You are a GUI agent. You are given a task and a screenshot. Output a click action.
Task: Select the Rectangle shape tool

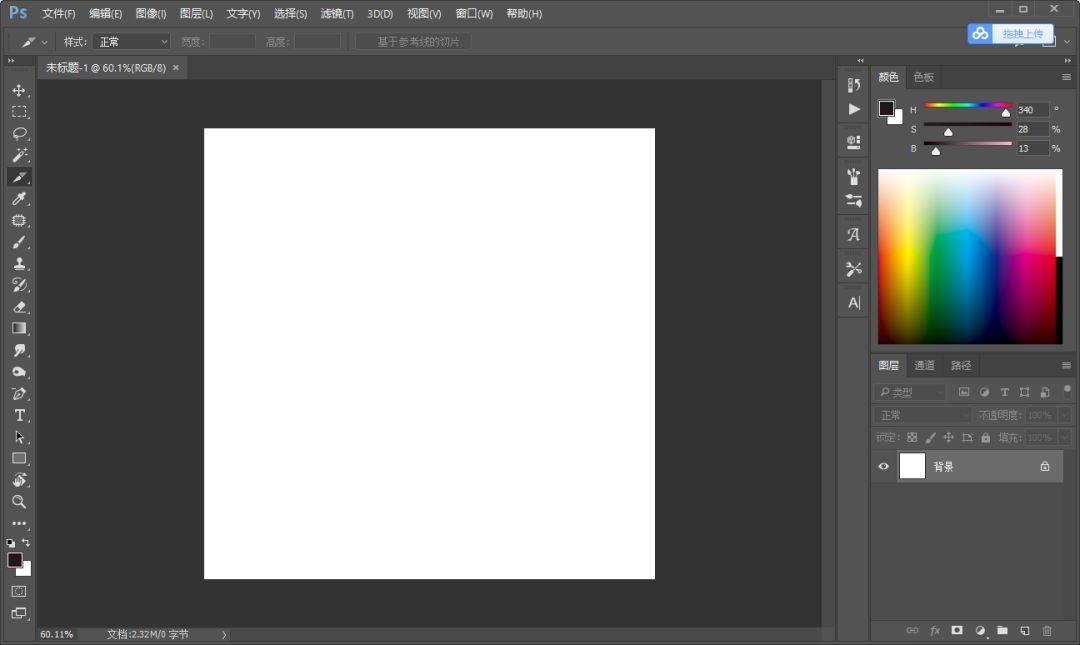coord(19,458)
